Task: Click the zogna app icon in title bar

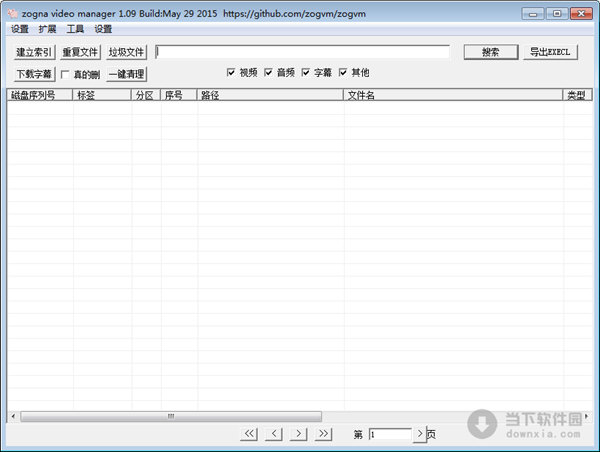Action: (x=13, y=13)
